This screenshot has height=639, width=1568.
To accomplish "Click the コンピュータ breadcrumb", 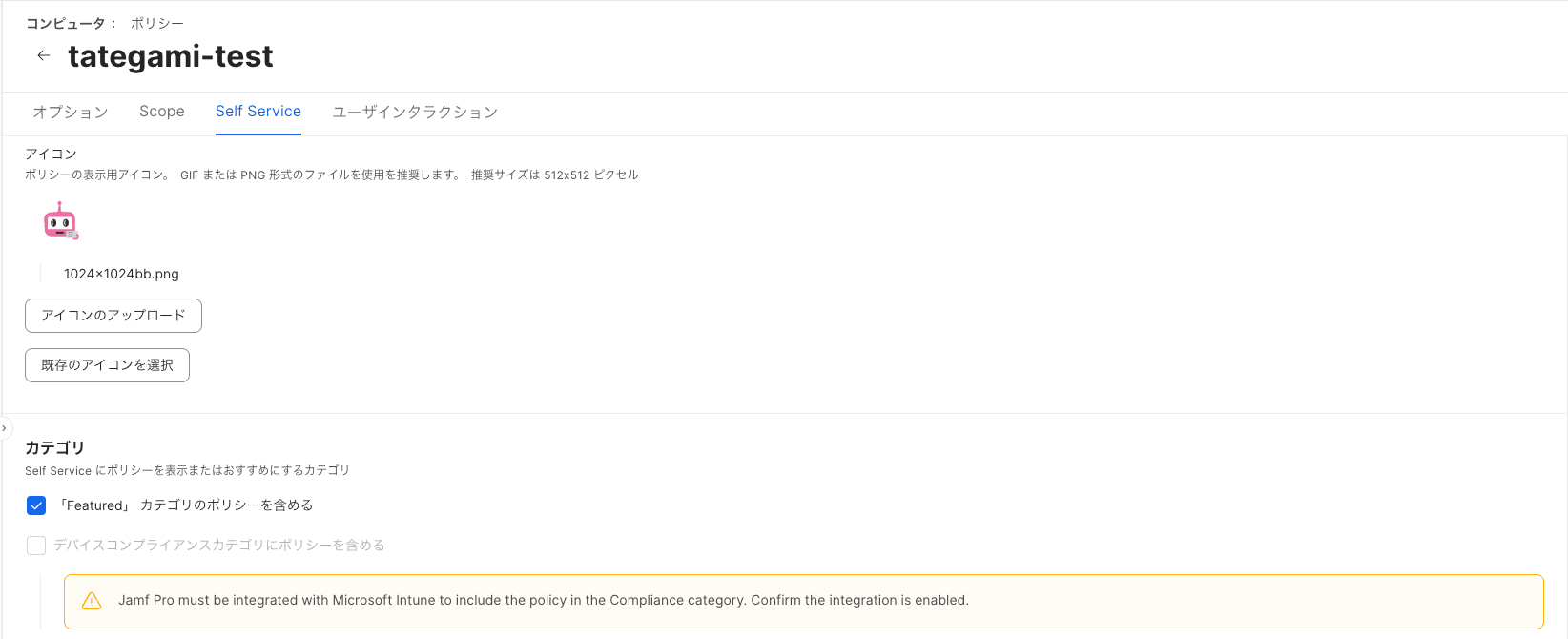I will click(x=66, y=23).
